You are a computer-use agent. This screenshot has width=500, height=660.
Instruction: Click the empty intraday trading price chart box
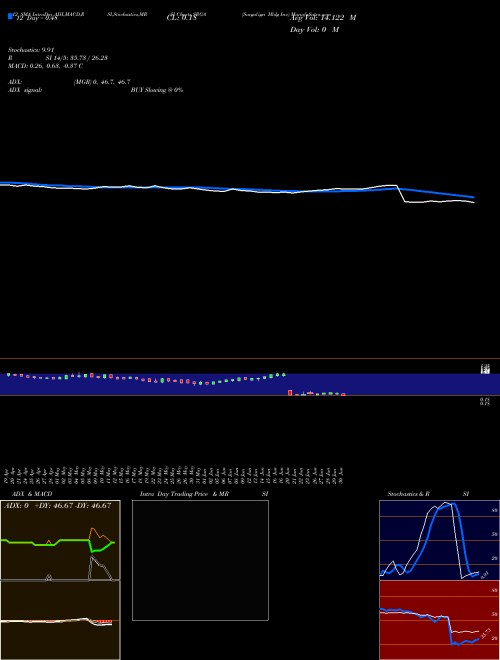point(200,560)
